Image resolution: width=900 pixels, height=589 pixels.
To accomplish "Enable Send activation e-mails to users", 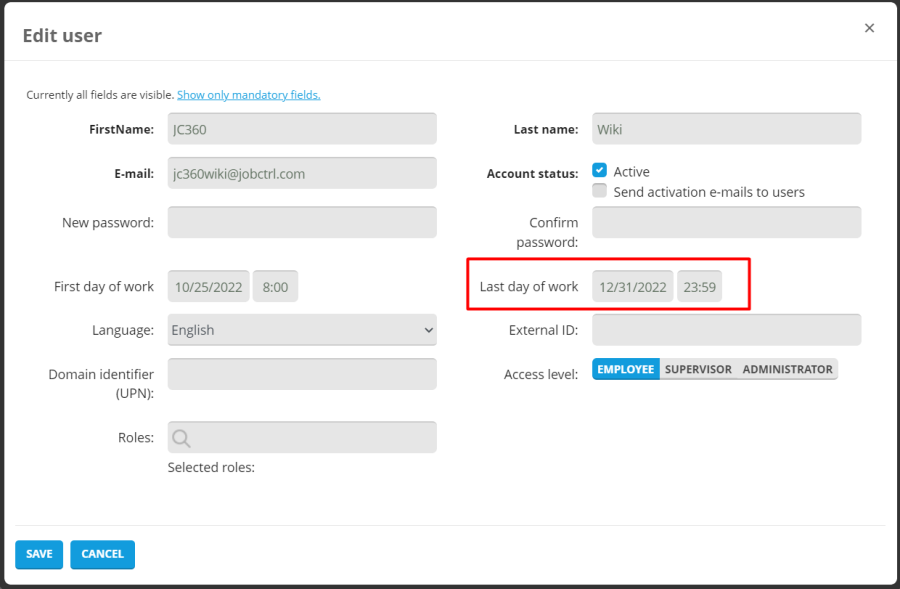I will tap(600, 191).
